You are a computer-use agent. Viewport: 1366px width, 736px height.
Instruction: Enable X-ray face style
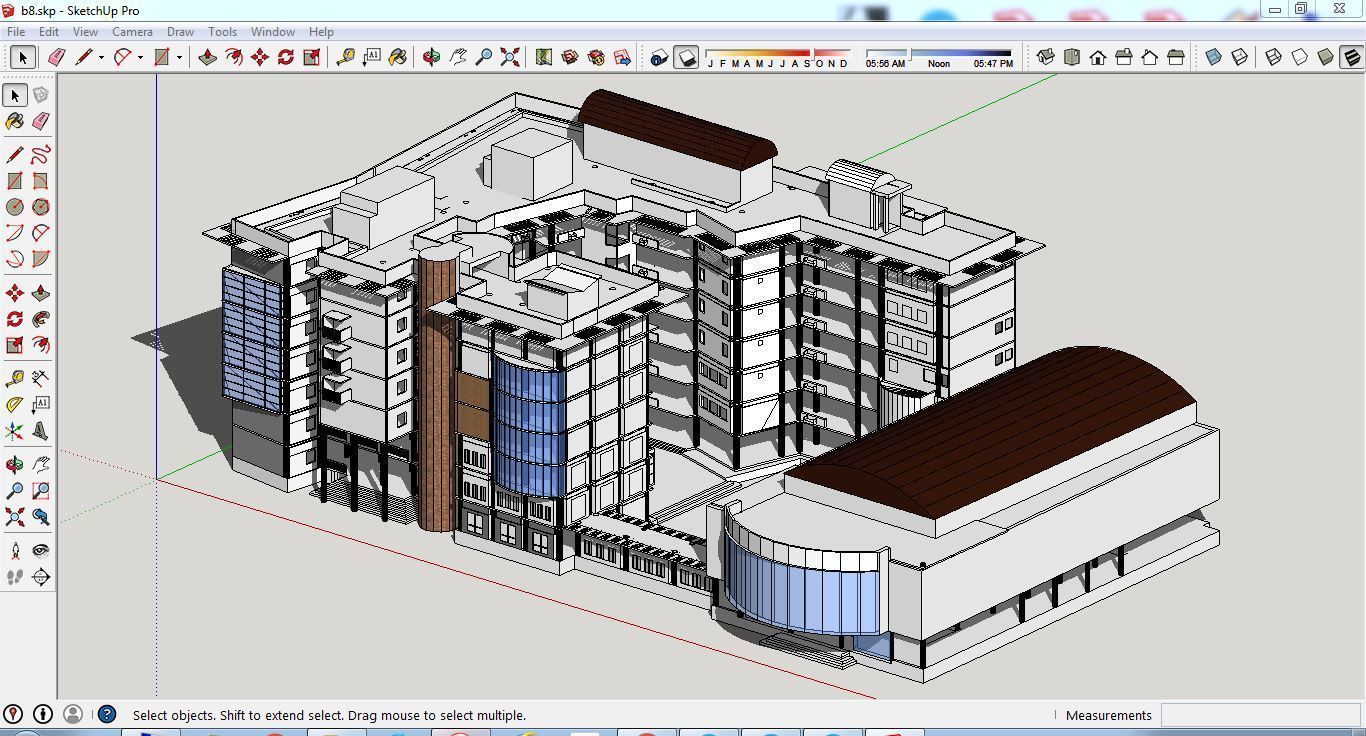pos(1211,57)
